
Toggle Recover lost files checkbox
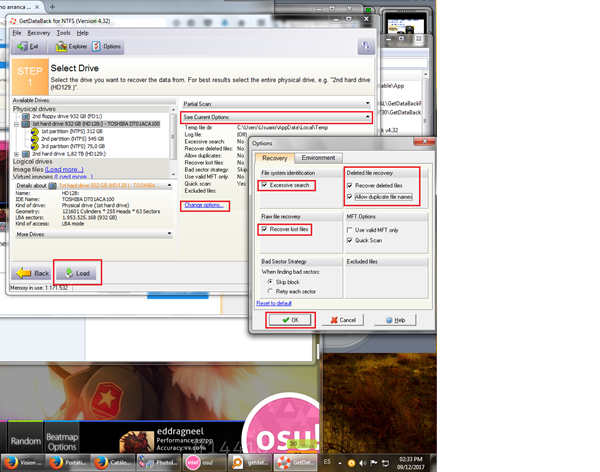(264, 229)
